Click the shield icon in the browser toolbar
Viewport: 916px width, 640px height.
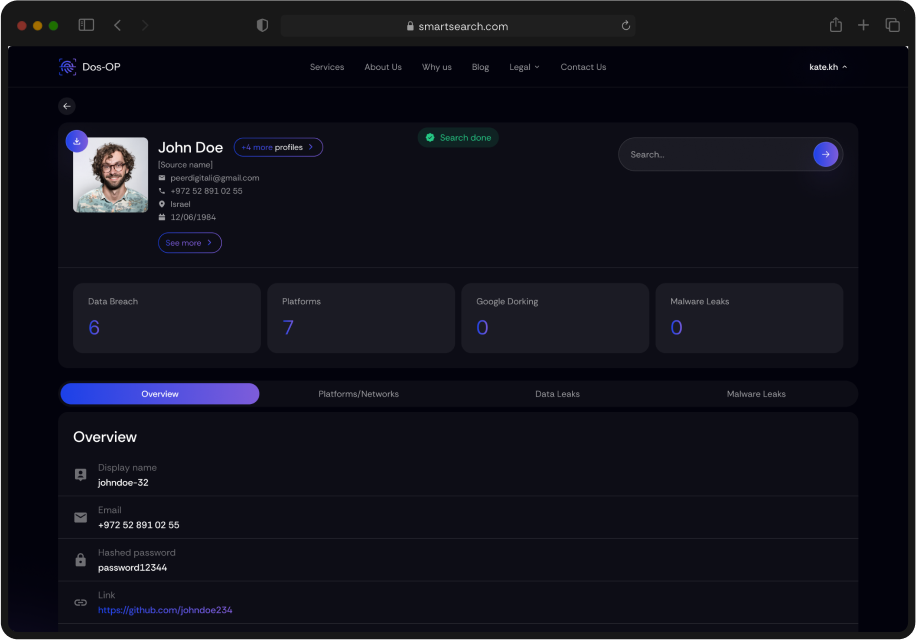point(262,24)
